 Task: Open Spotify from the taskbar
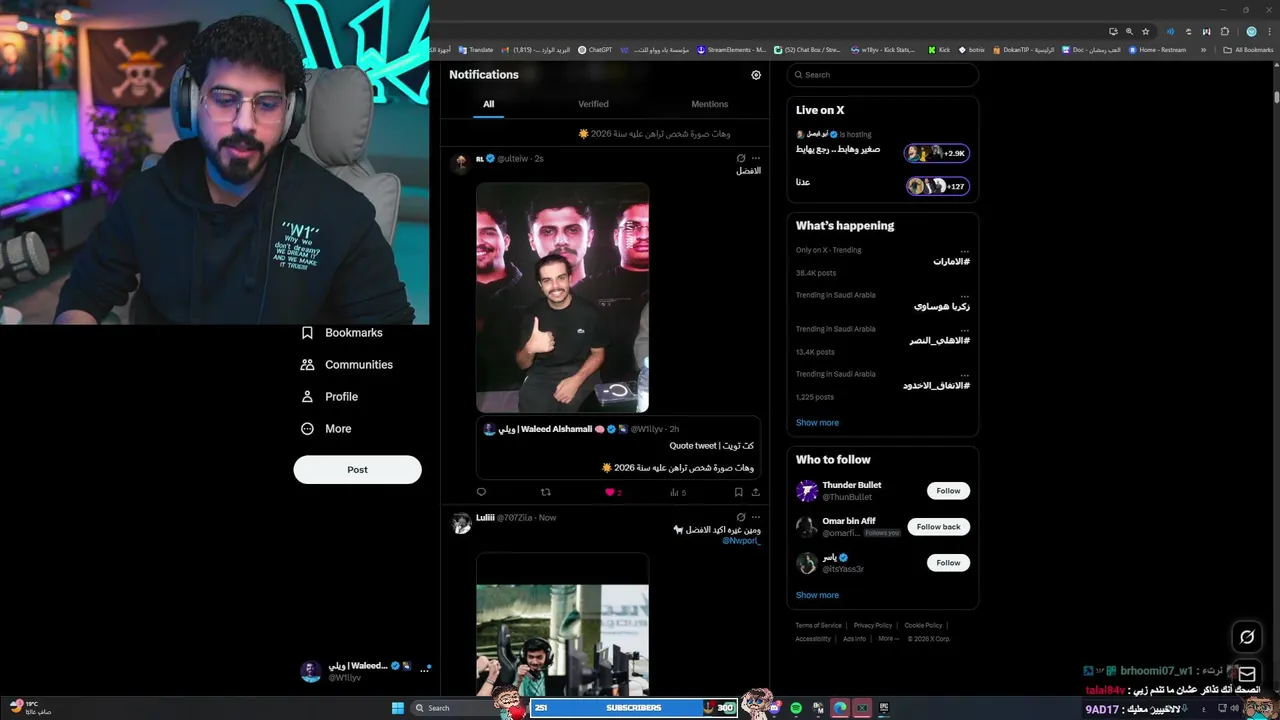(796, 708)
